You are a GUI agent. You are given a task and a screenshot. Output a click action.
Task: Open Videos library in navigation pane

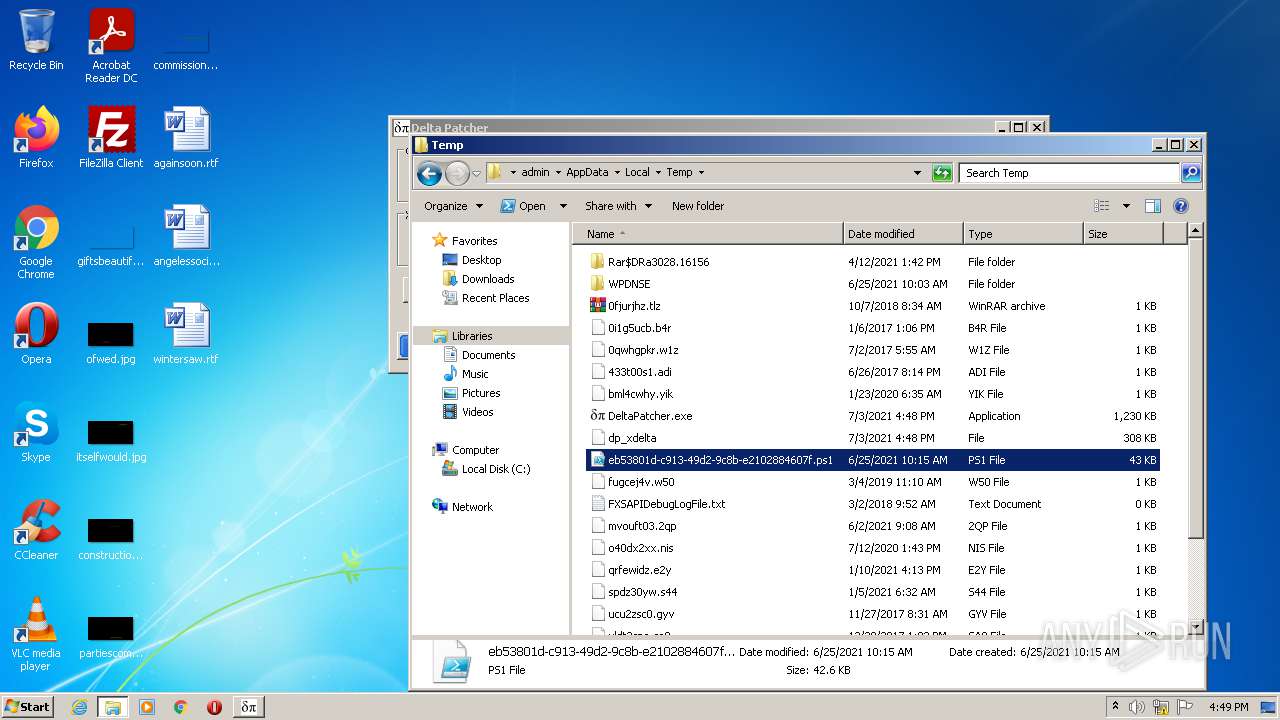pos(477,412)
